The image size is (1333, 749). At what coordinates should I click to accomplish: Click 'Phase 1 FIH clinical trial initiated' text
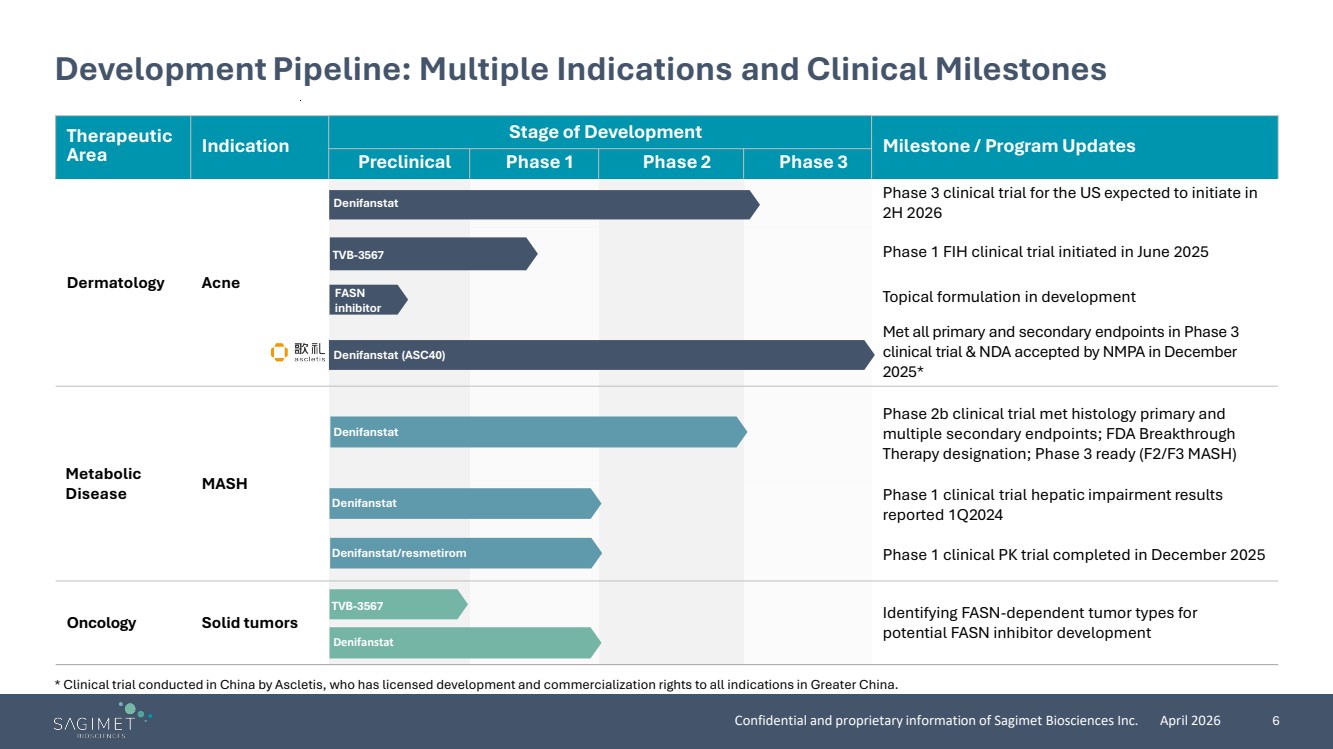[x=1045, y=252]
